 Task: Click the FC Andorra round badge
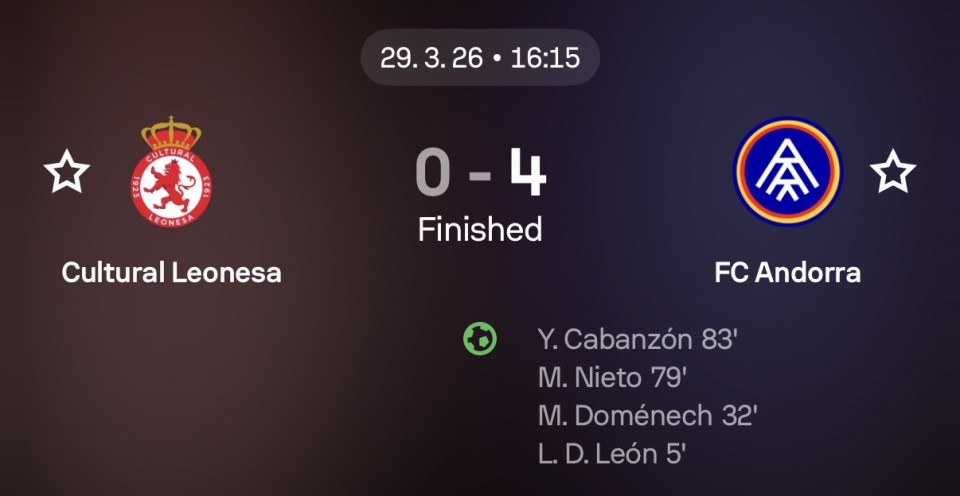pos(788,172)
